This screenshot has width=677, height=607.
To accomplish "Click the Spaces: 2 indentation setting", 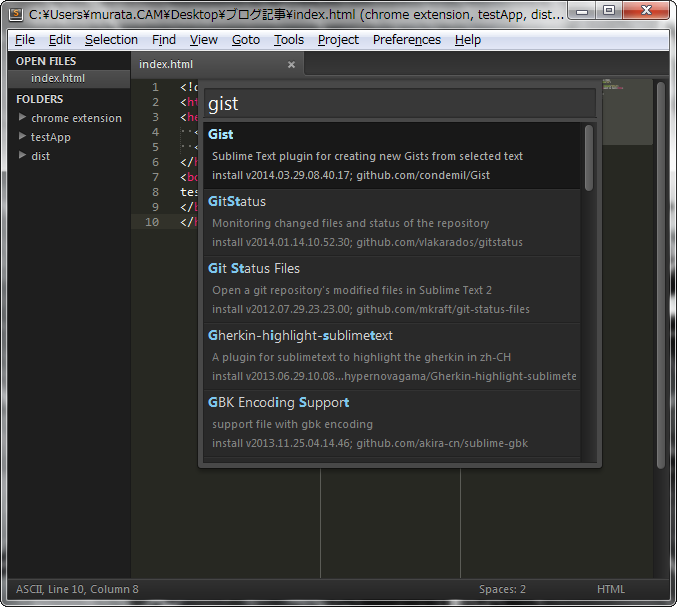I will [502, 589].
